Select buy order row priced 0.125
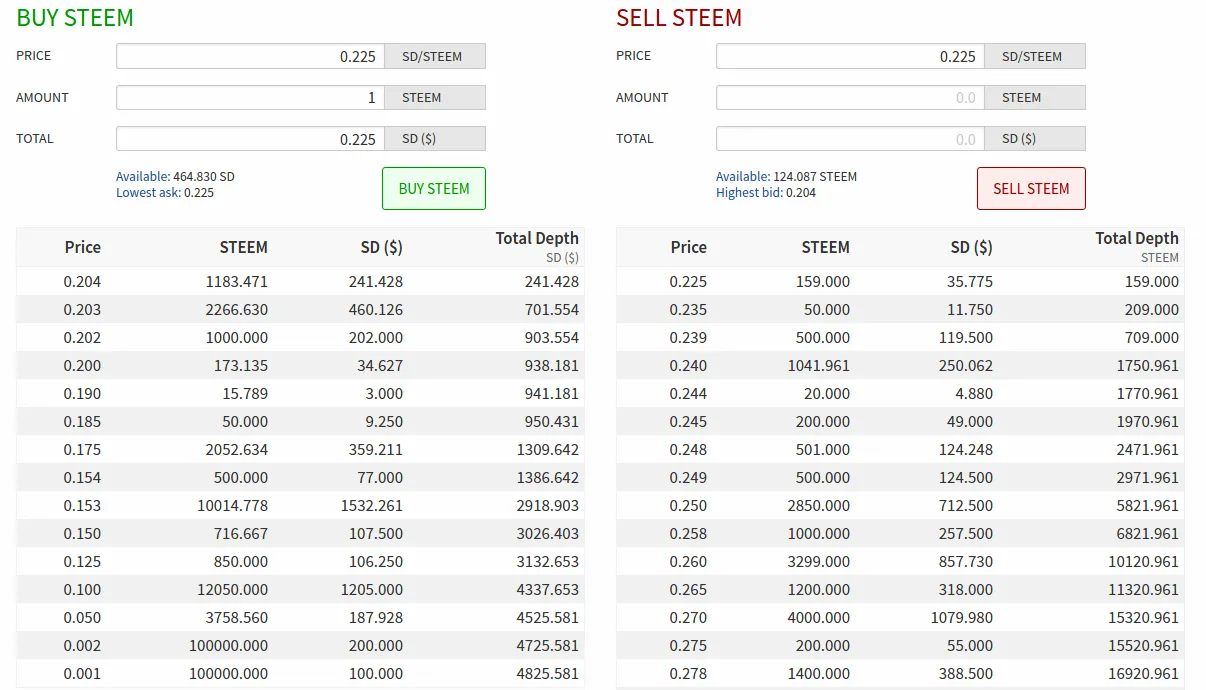 (301, 562)
